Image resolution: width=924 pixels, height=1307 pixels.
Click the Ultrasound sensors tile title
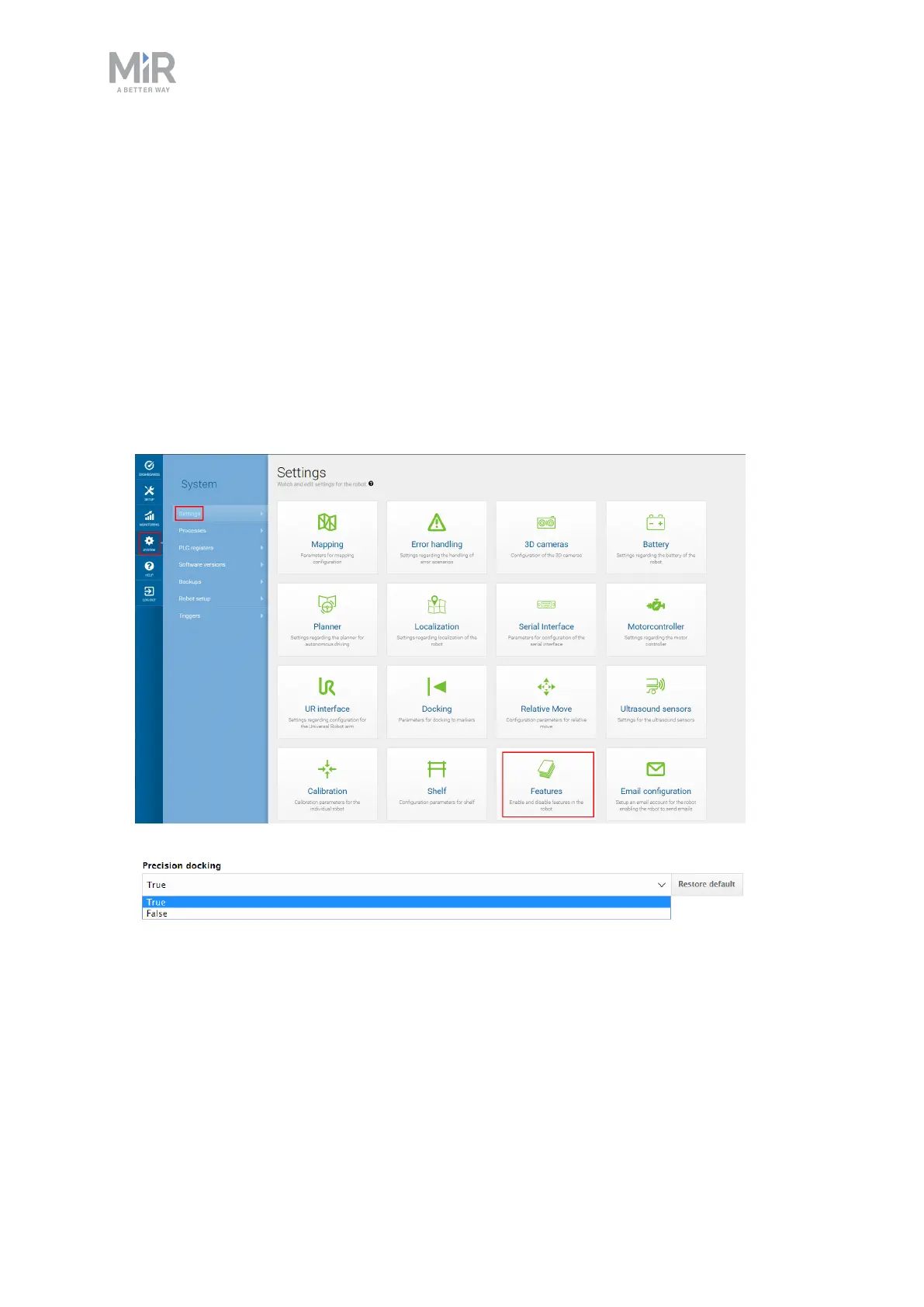656,709
